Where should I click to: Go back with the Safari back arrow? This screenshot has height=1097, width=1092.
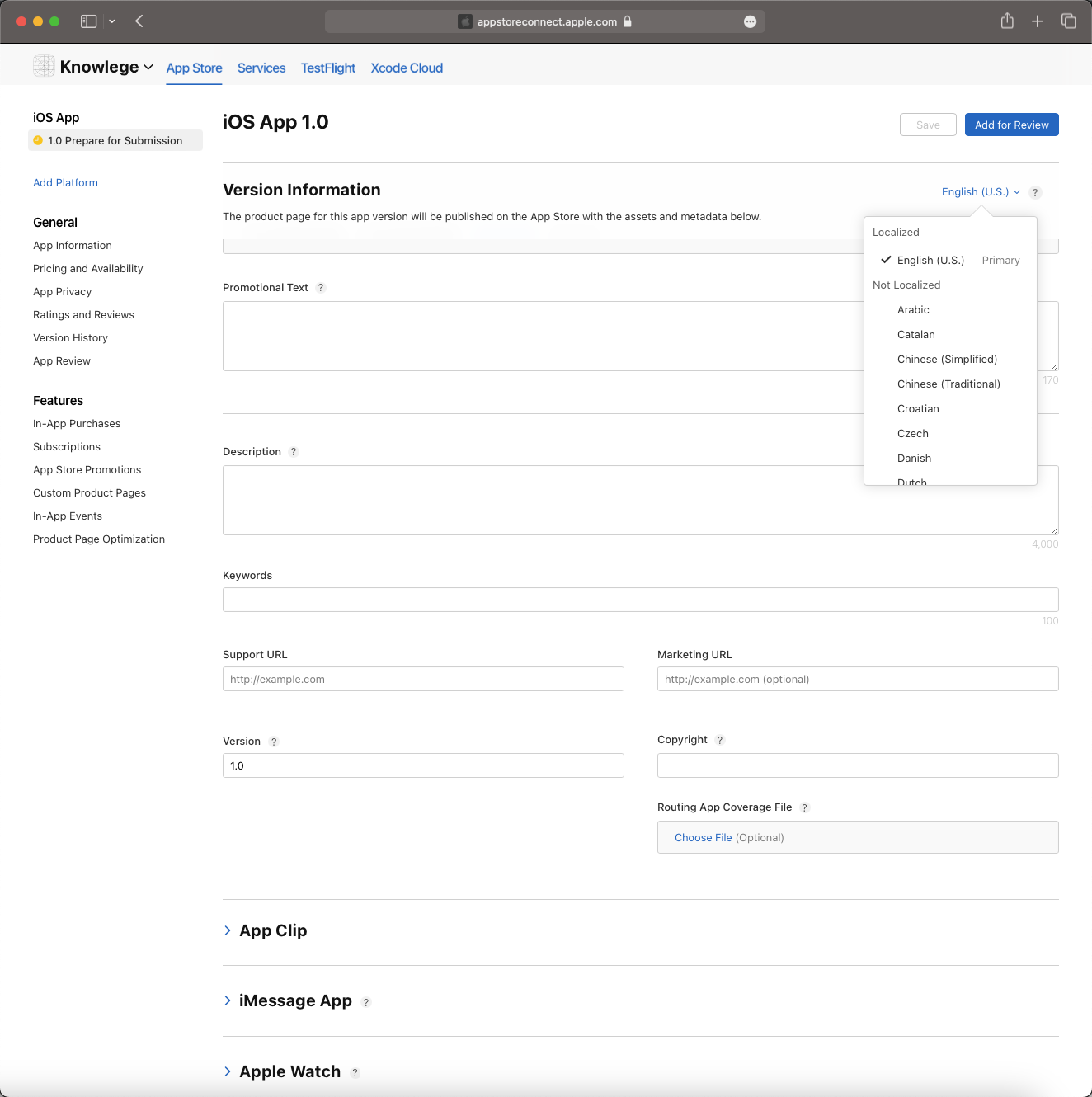tap(139, 21)
